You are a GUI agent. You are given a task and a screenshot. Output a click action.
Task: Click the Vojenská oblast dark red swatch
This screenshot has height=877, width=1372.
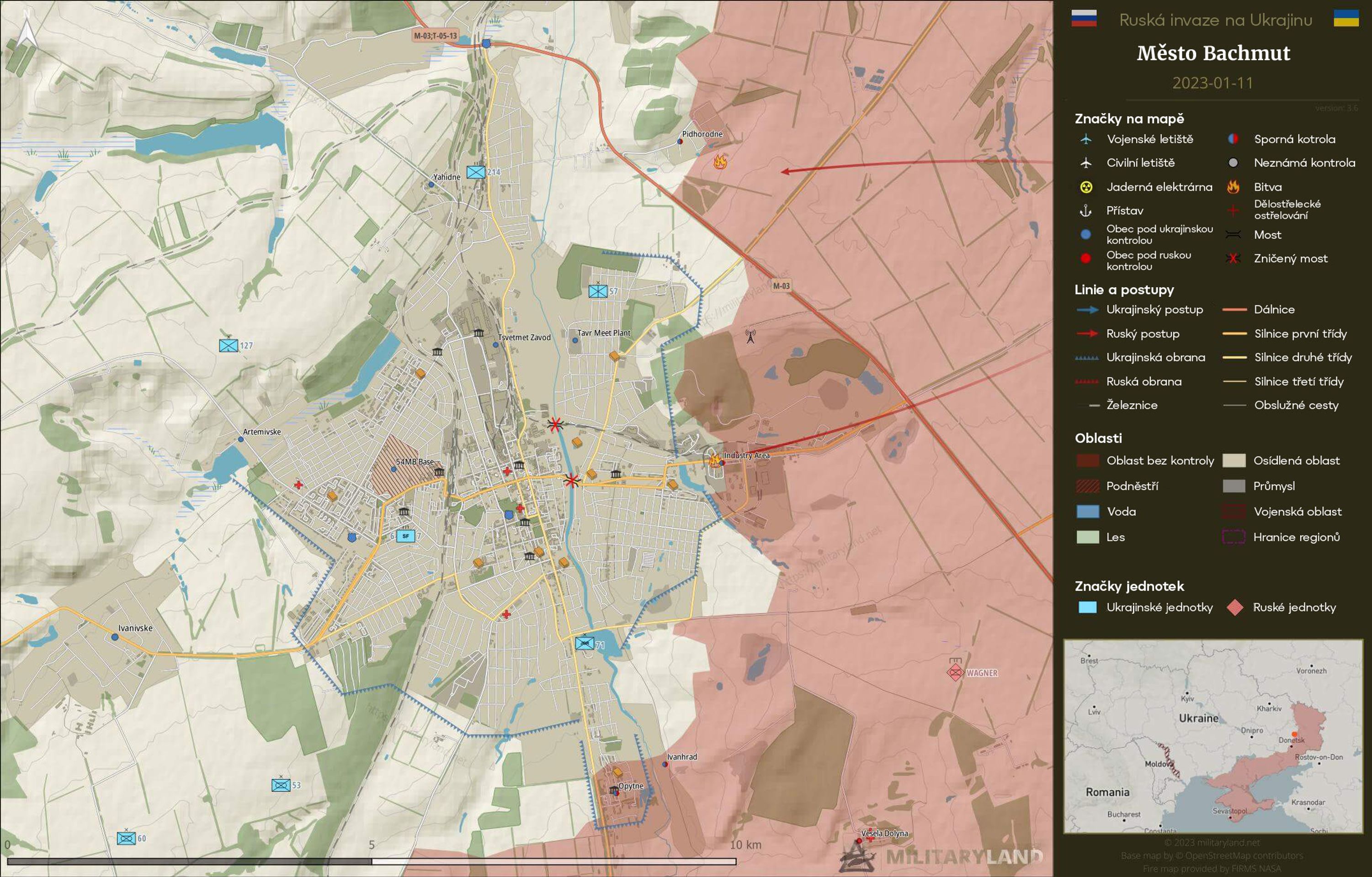pyautogui.click(x=1234, y=512)
